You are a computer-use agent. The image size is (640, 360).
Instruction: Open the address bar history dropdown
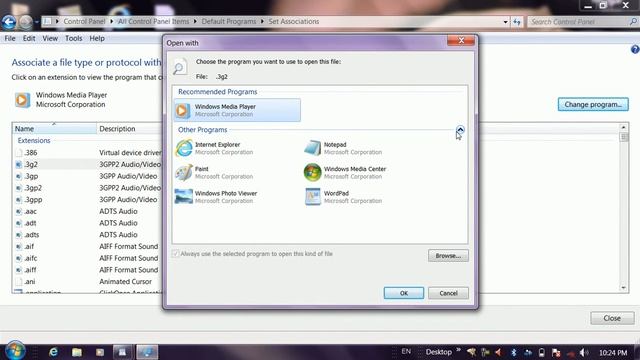(505, 22)
